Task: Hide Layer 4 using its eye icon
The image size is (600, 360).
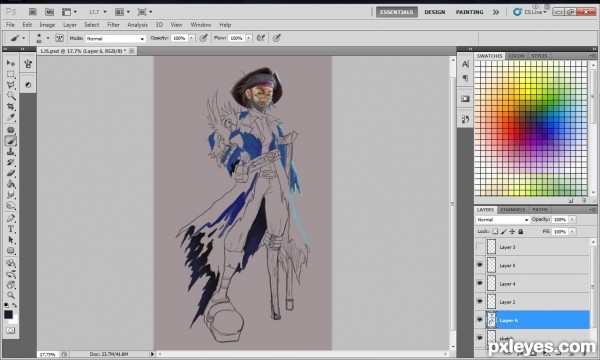Action: point(480,283)
